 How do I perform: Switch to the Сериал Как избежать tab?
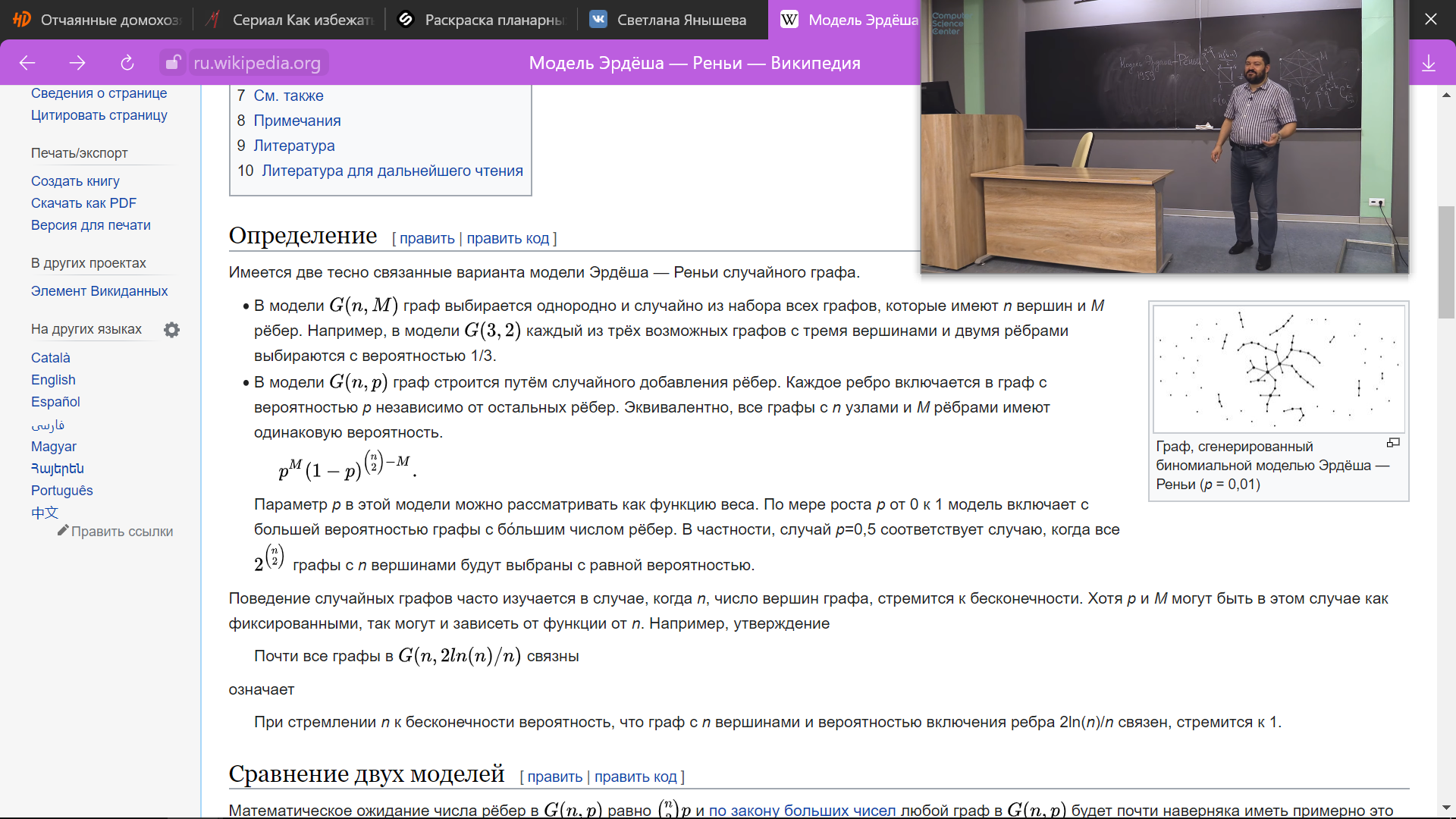point(289,20)
